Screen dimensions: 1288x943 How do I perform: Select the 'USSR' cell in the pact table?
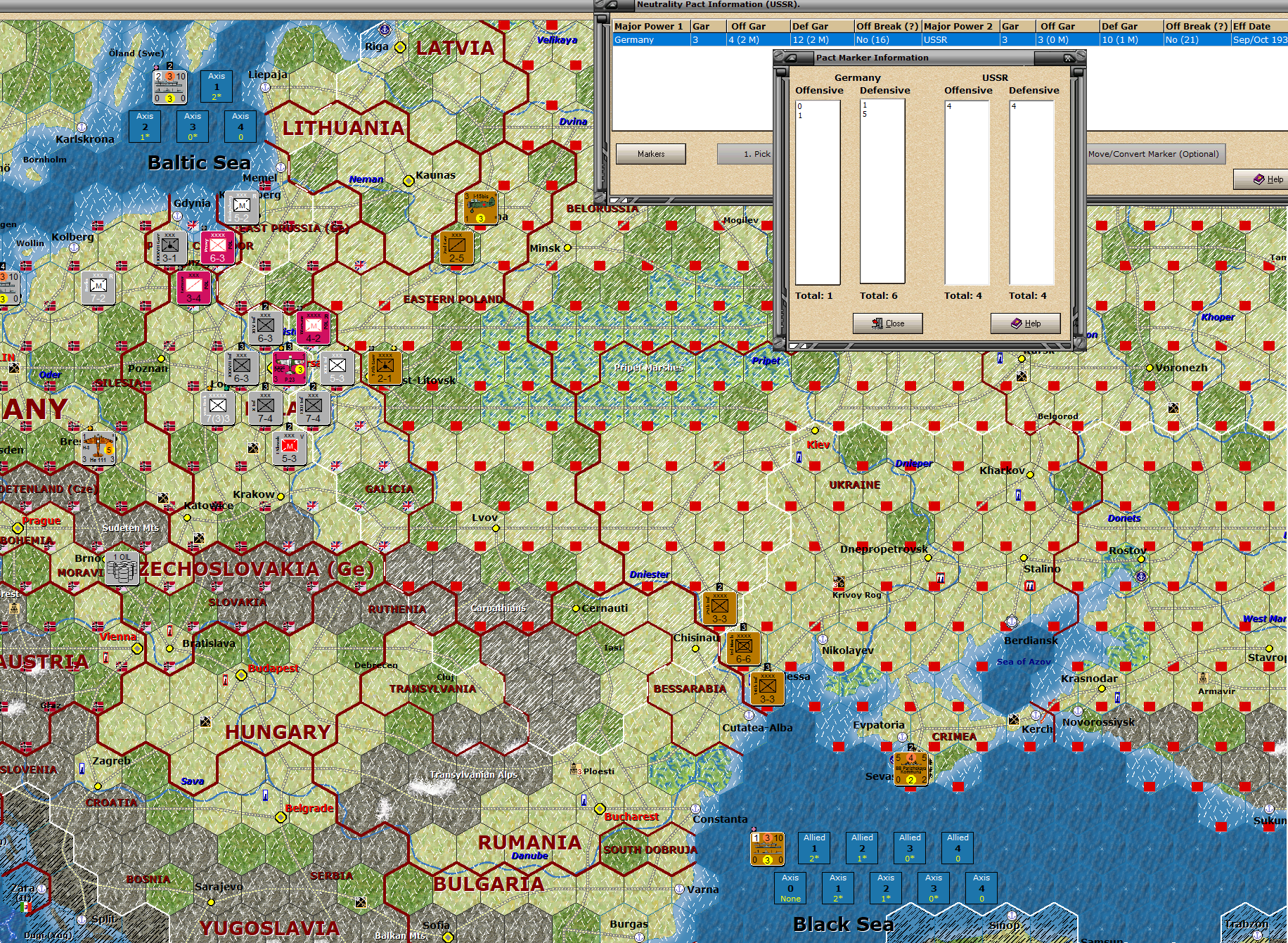(x=960, y=40)
